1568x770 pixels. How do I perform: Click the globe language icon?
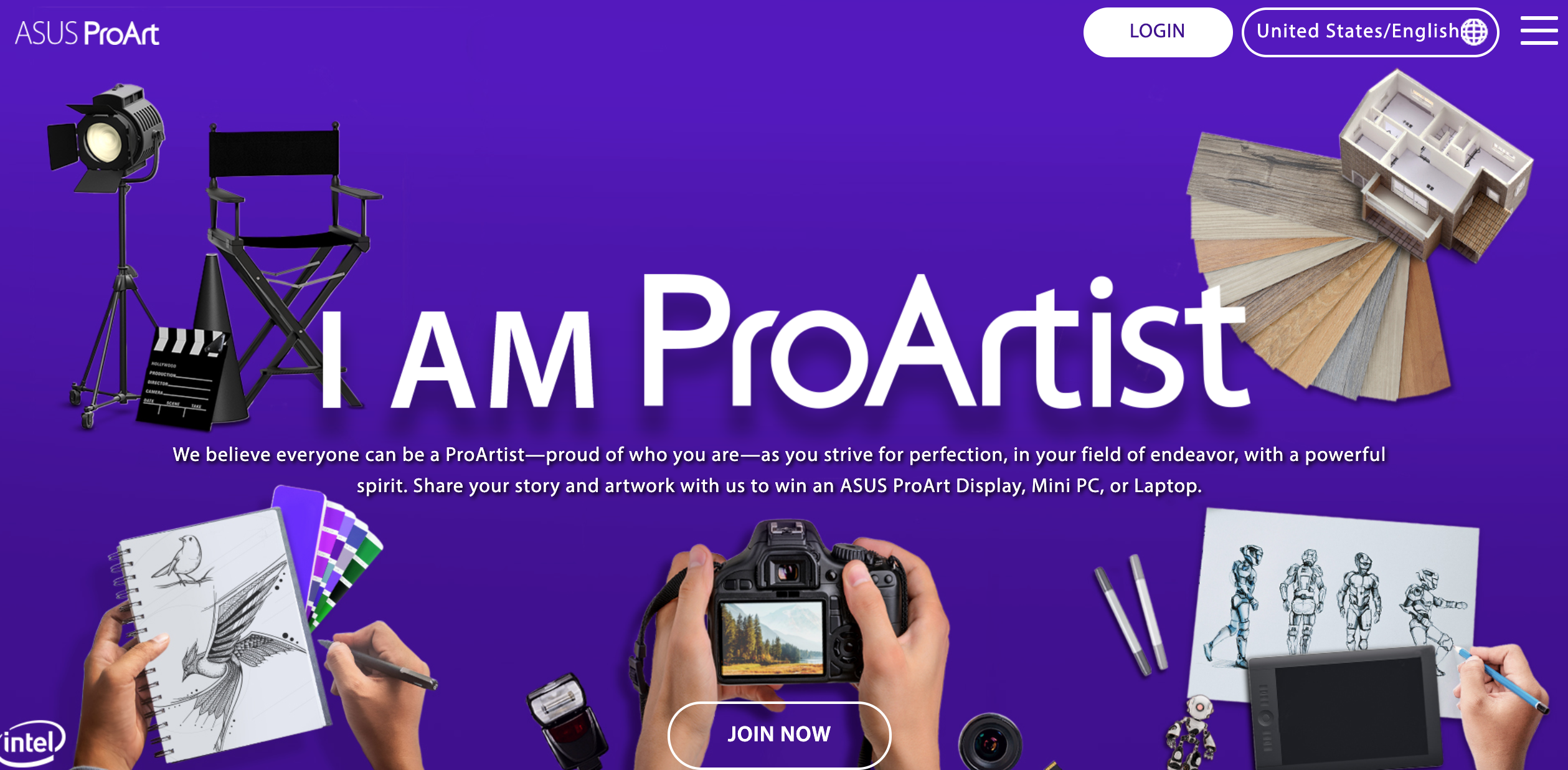pos(1473,32)
